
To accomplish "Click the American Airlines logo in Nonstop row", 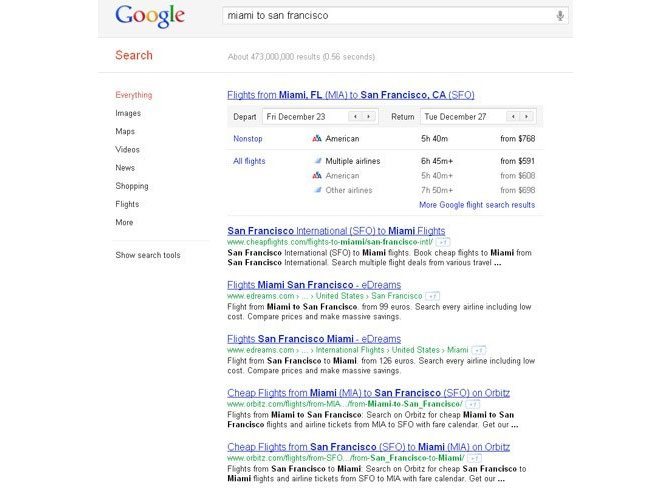I will tap(317, 138).
